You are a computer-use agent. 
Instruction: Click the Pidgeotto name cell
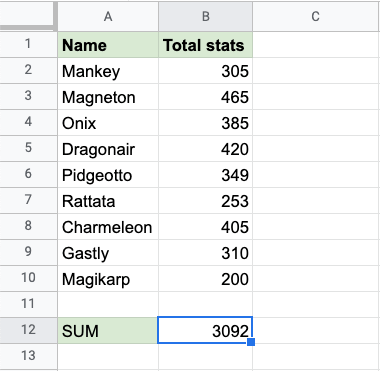click(x=108, y=175)
